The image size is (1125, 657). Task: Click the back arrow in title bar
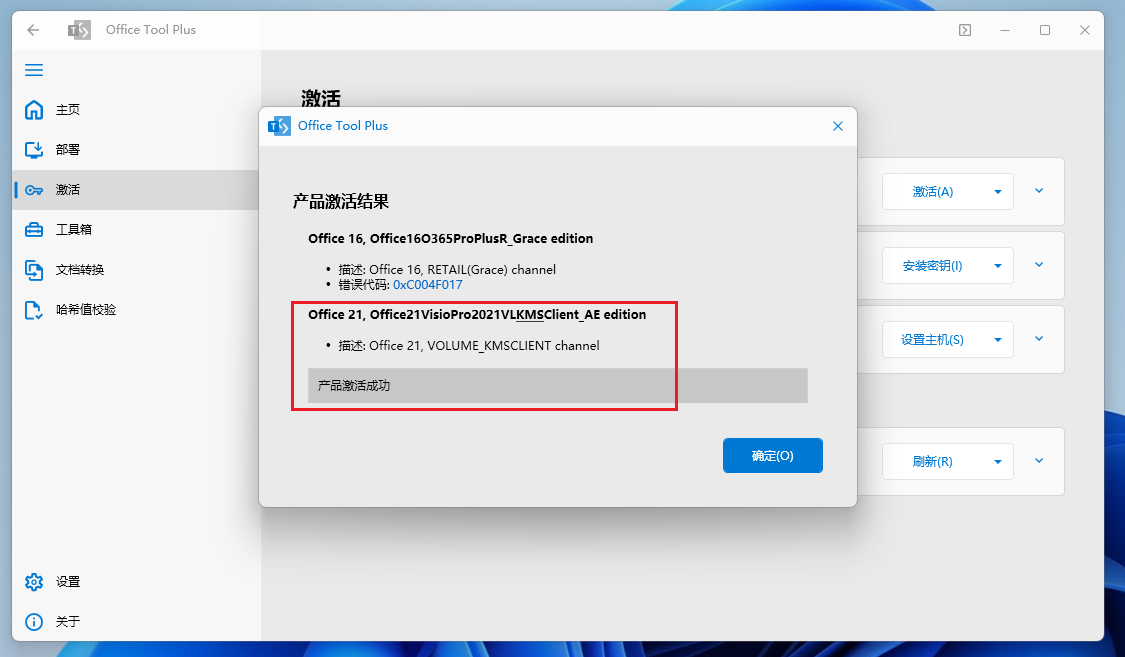point(33,29)
